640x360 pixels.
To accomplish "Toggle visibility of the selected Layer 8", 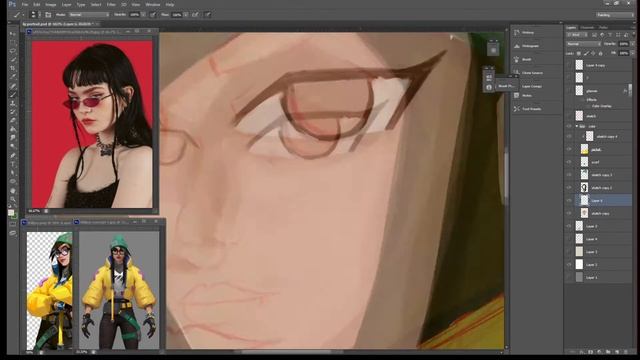I will (569, 200).
